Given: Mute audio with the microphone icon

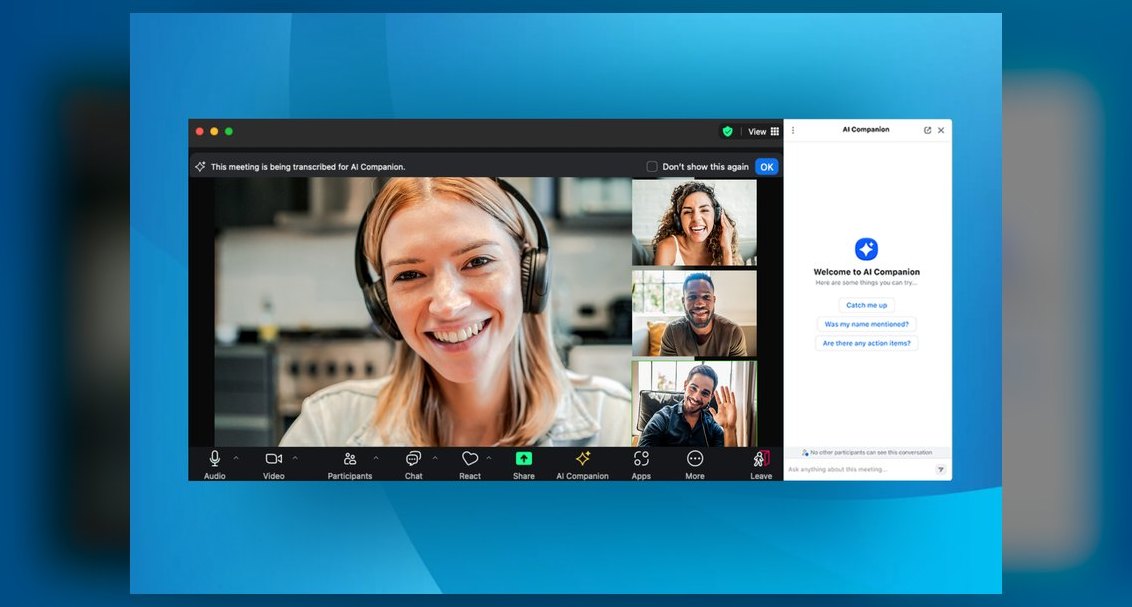Looking at the screenshot, I should [214, 458].
